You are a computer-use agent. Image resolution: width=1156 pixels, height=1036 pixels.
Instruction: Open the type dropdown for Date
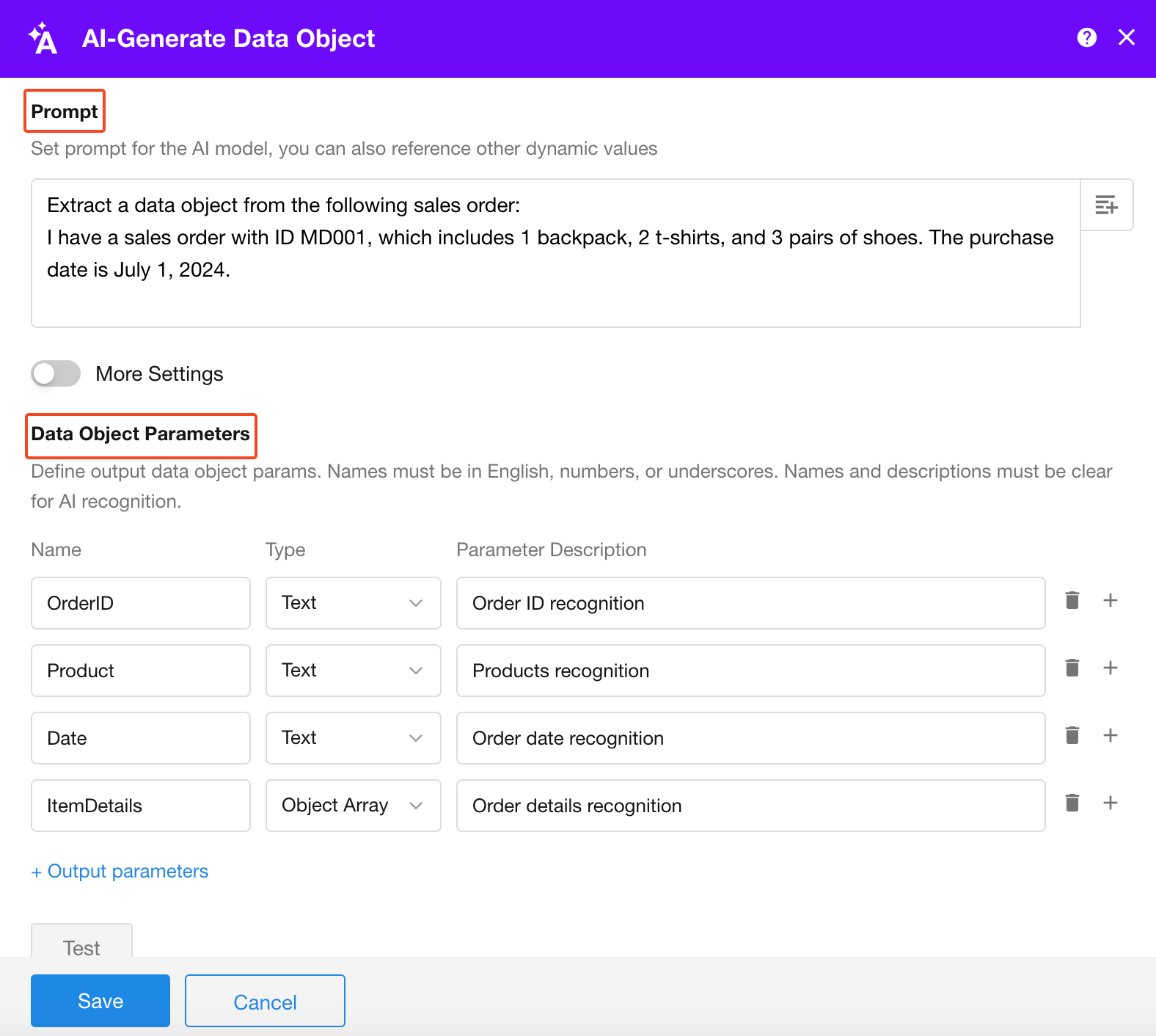pos(353,738)
